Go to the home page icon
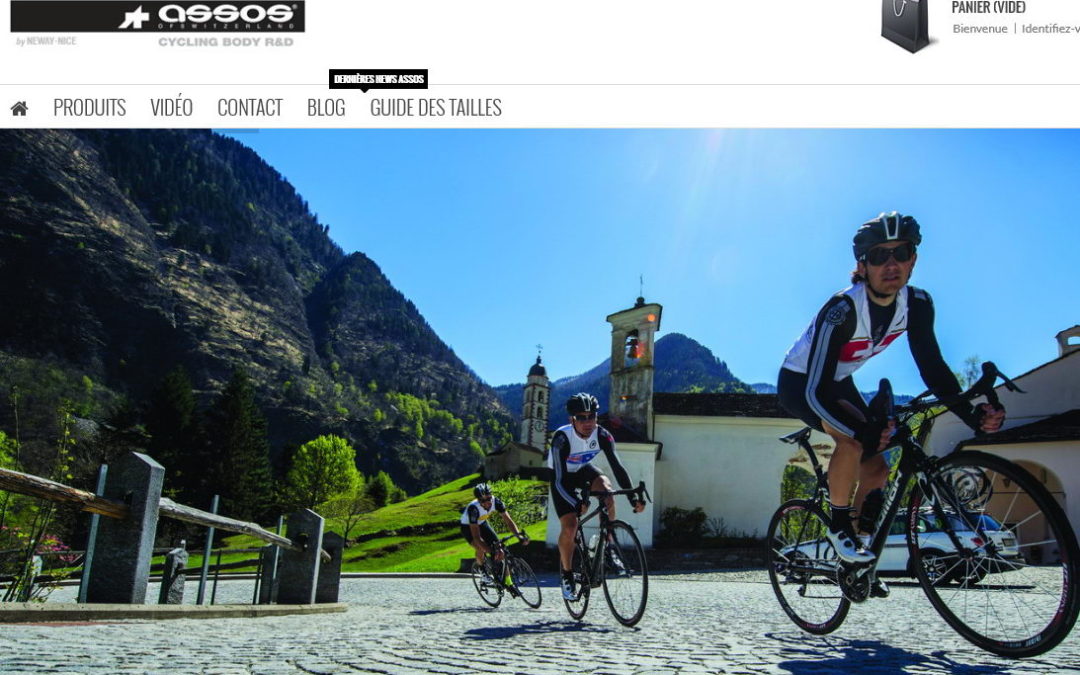 pyautogui.click(x=19, y=108)
